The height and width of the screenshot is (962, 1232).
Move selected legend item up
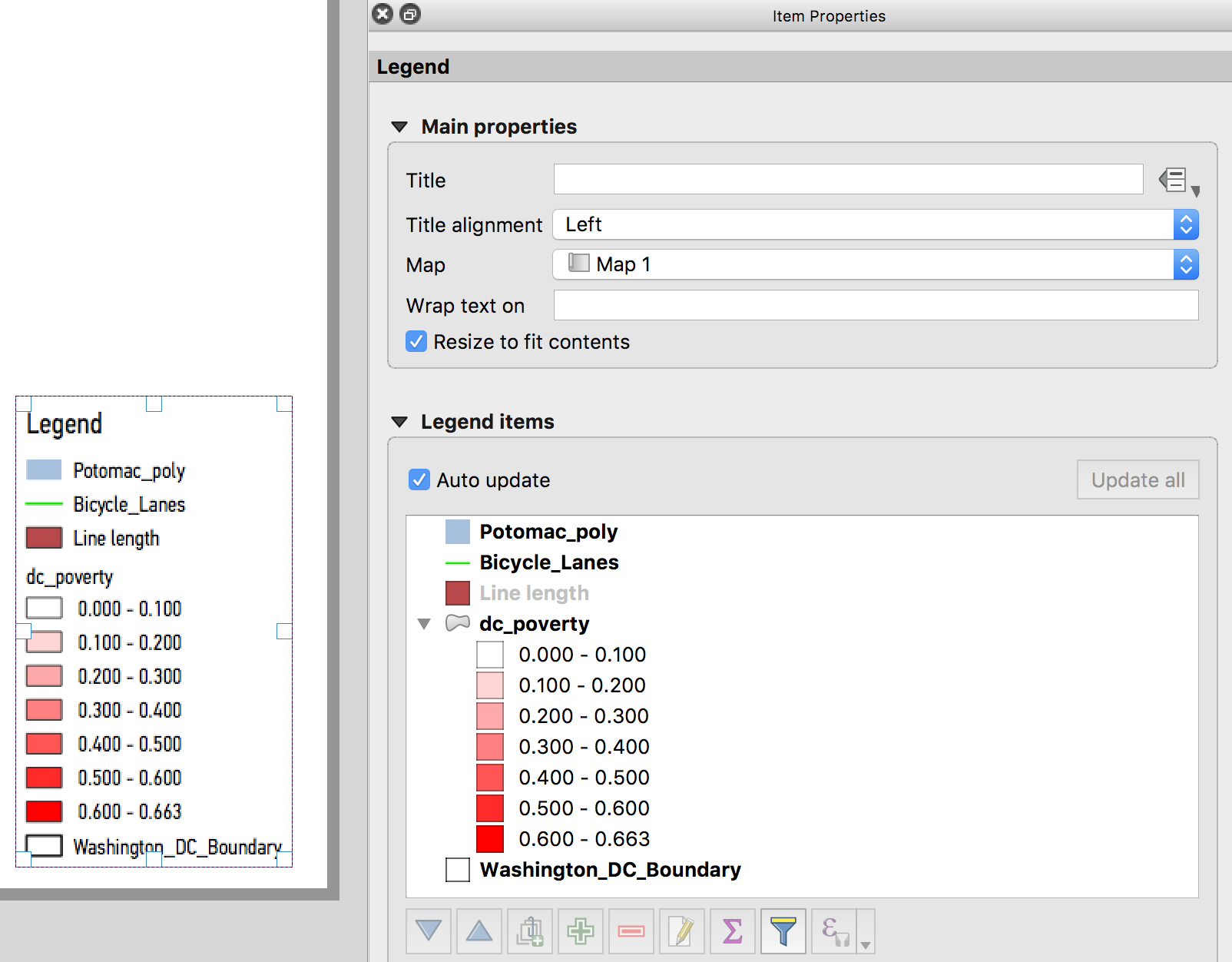(479, 931)
